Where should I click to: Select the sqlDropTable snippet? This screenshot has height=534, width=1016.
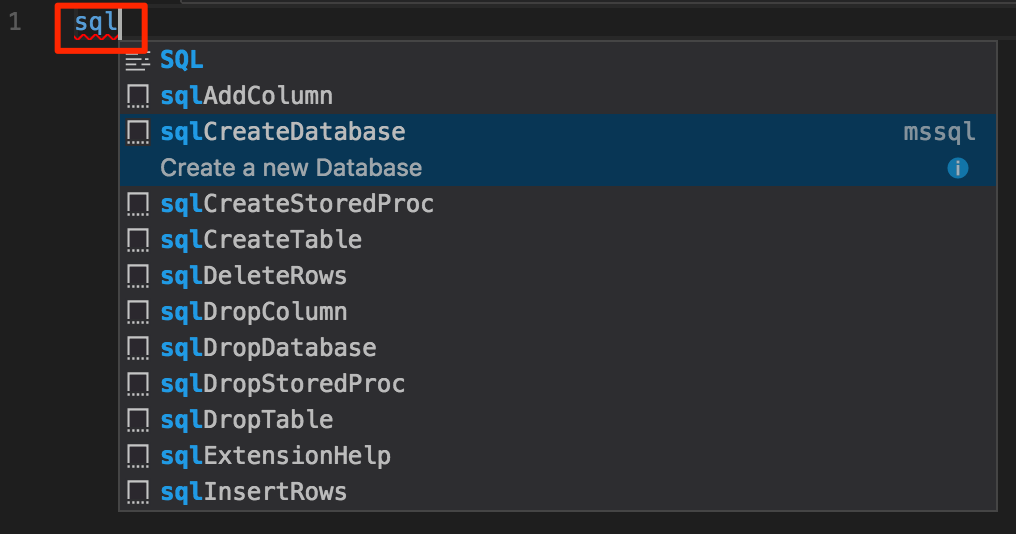tap(247, 420)
